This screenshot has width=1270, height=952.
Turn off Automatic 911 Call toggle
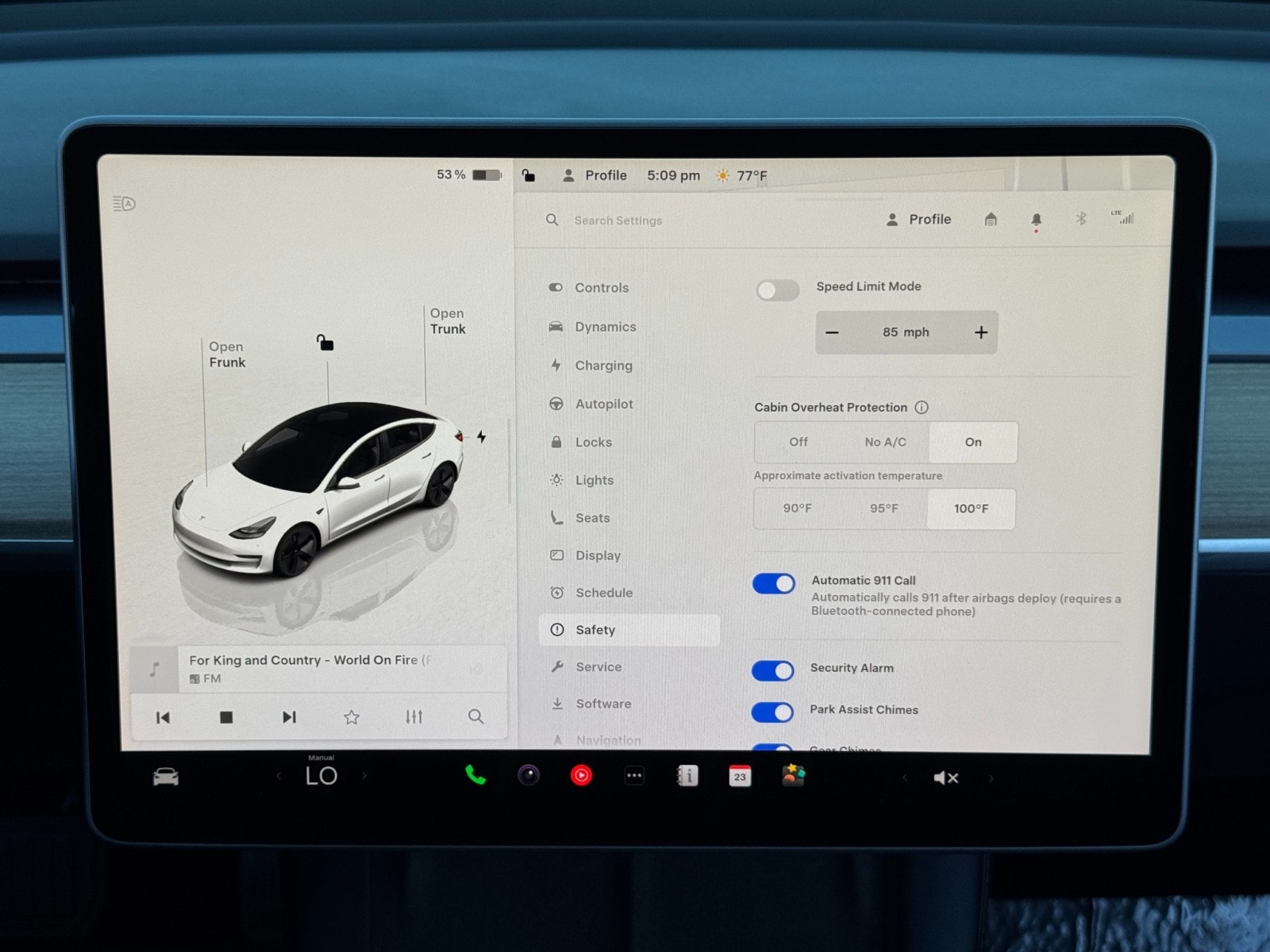[773, 584]
